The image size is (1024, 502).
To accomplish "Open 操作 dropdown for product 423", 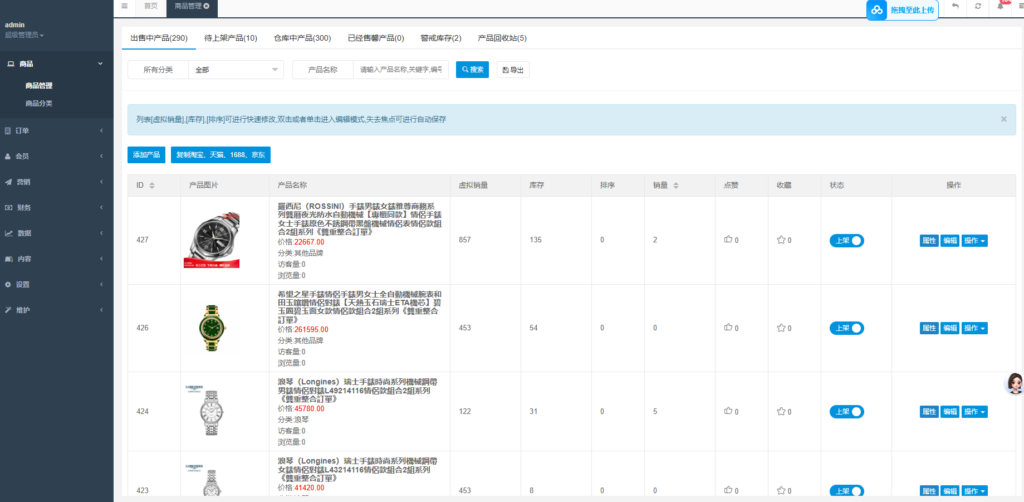I will (x=974, y=491).
